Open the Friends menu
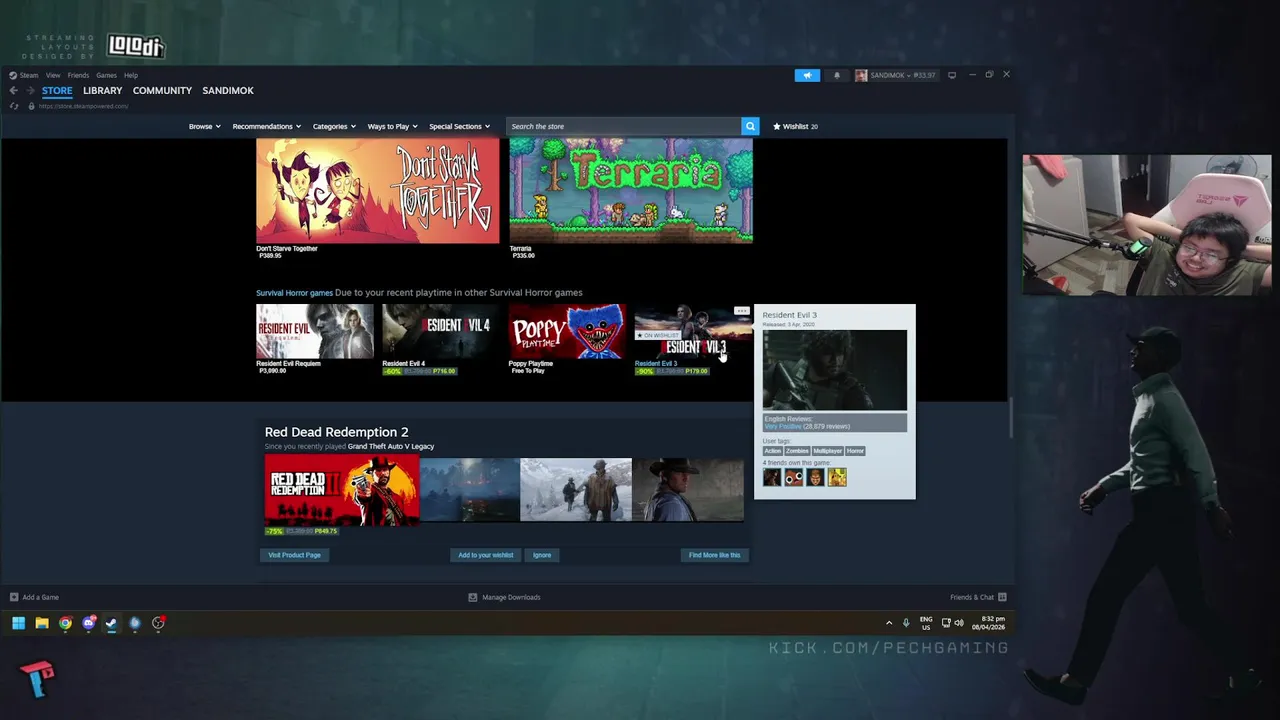Screen dimensions: 1280x720 point(78,75)
